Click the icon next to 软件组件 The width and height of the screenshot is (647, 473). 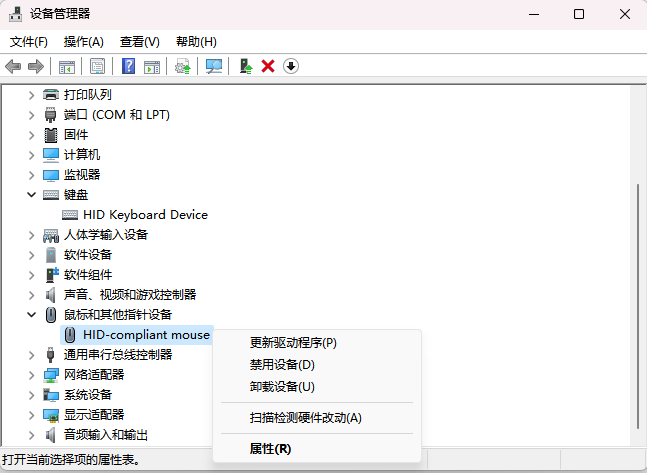52,275
